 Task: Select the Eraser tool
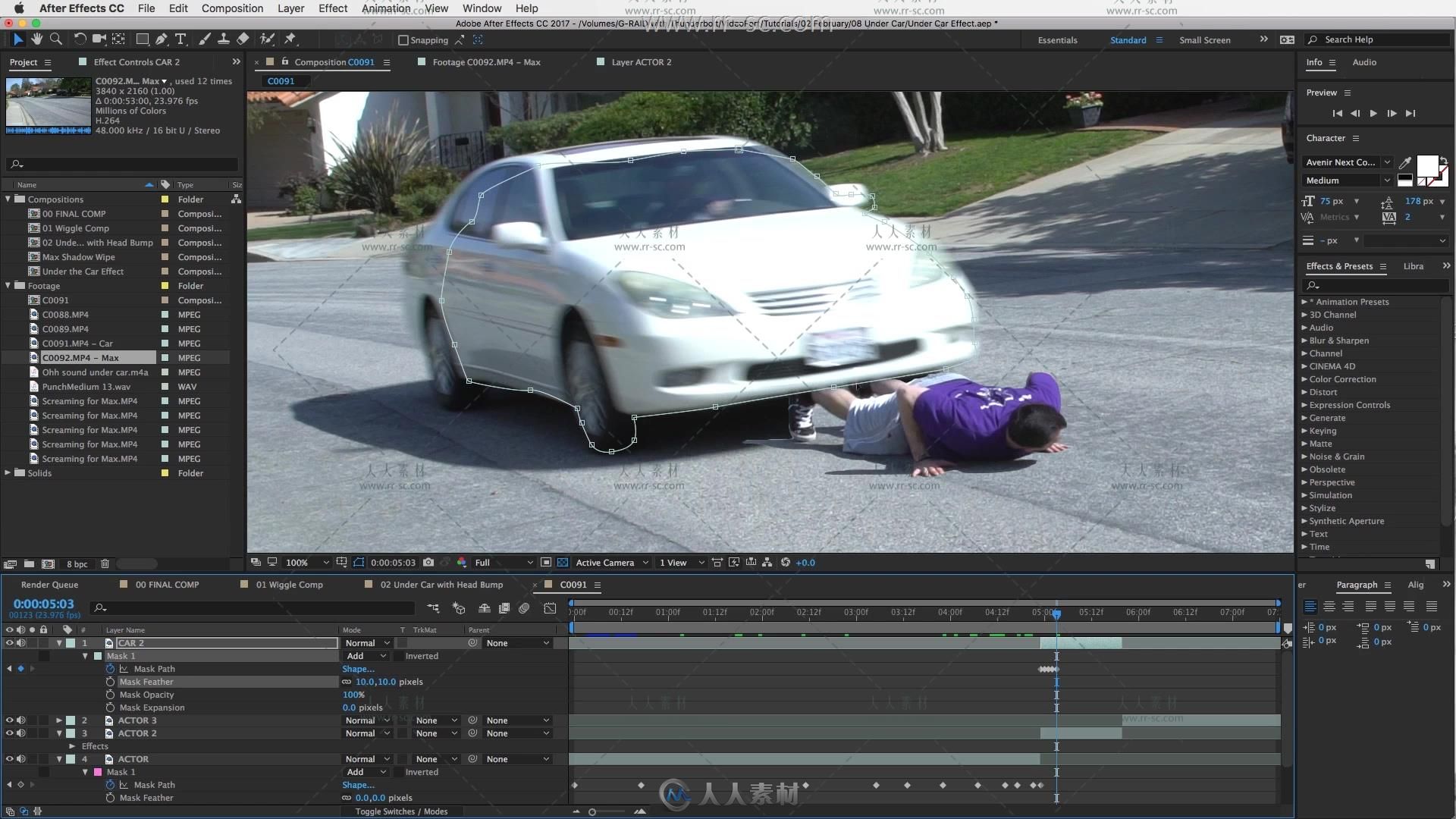click(243, 39)
